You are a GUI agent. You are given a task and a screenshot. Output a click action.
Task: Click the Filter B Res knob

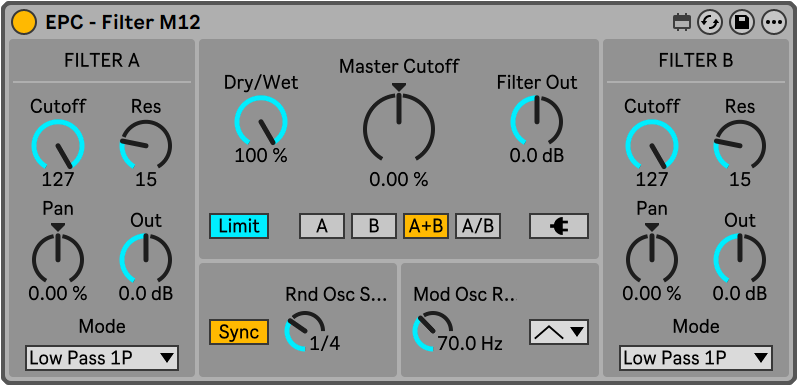click(x=739, y=145)
